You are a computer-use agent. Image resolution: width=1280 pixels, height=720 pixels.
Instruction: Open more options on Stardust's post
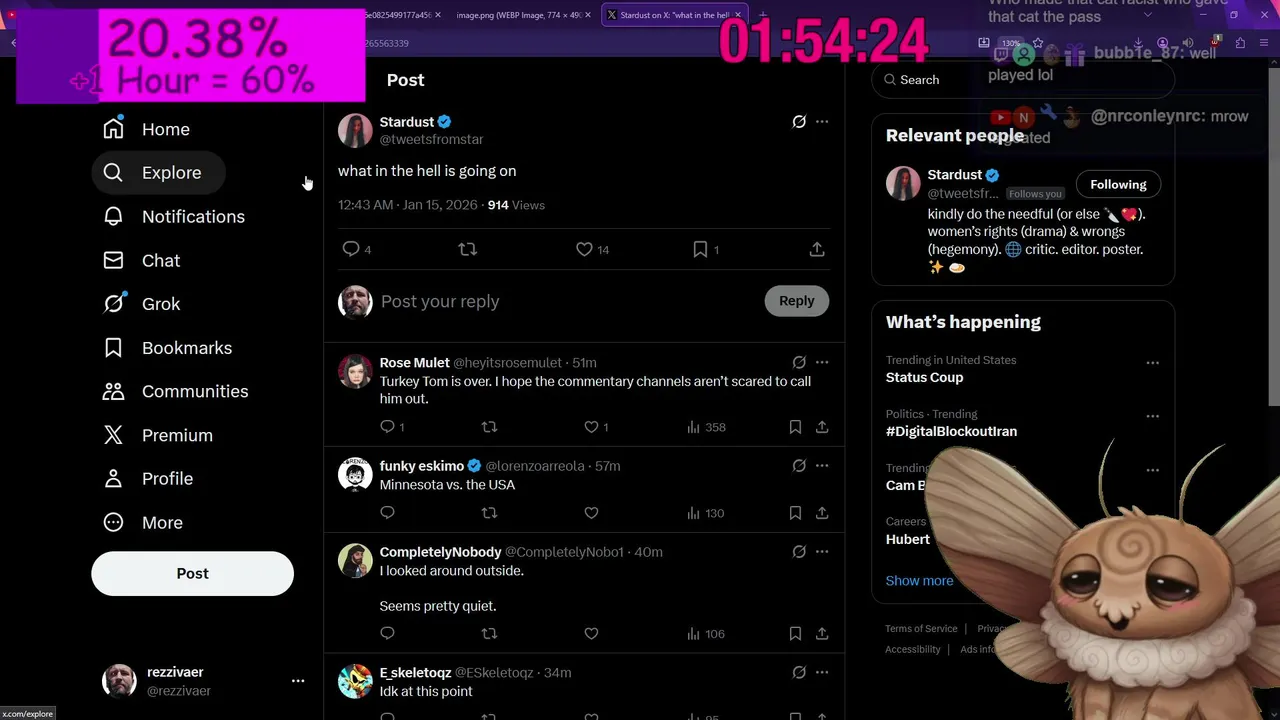click(x=822, y=122)
